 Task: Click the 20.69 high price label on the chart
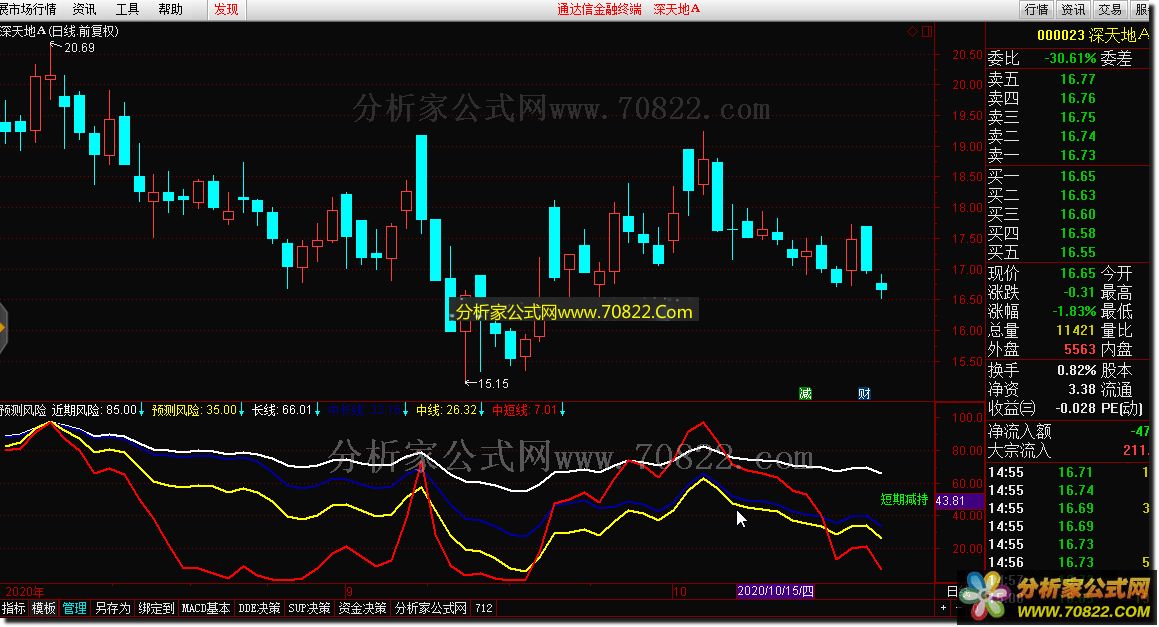(79, 47)
